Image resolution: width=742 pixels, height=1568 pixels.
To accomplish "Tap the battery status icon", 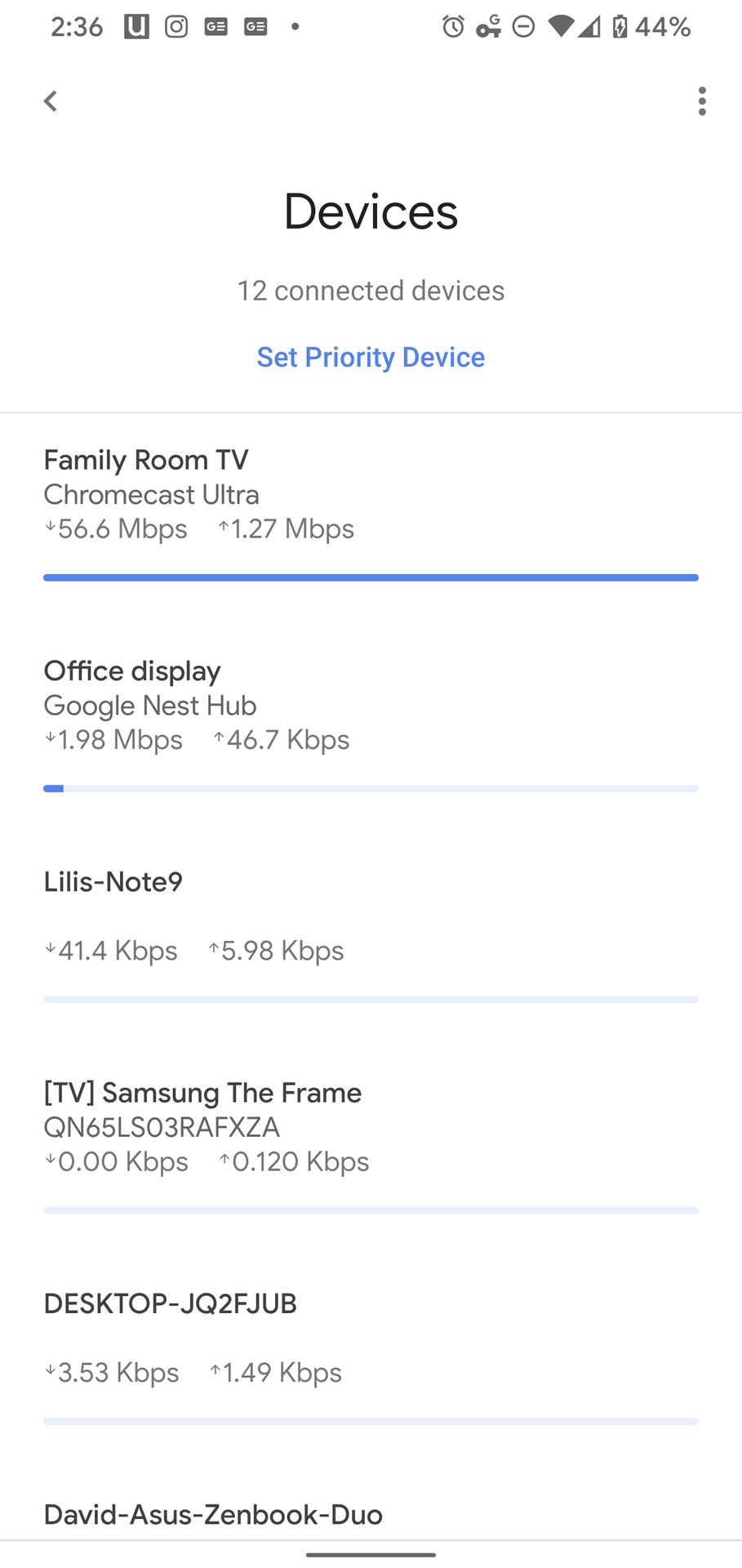I will [620, 27].
